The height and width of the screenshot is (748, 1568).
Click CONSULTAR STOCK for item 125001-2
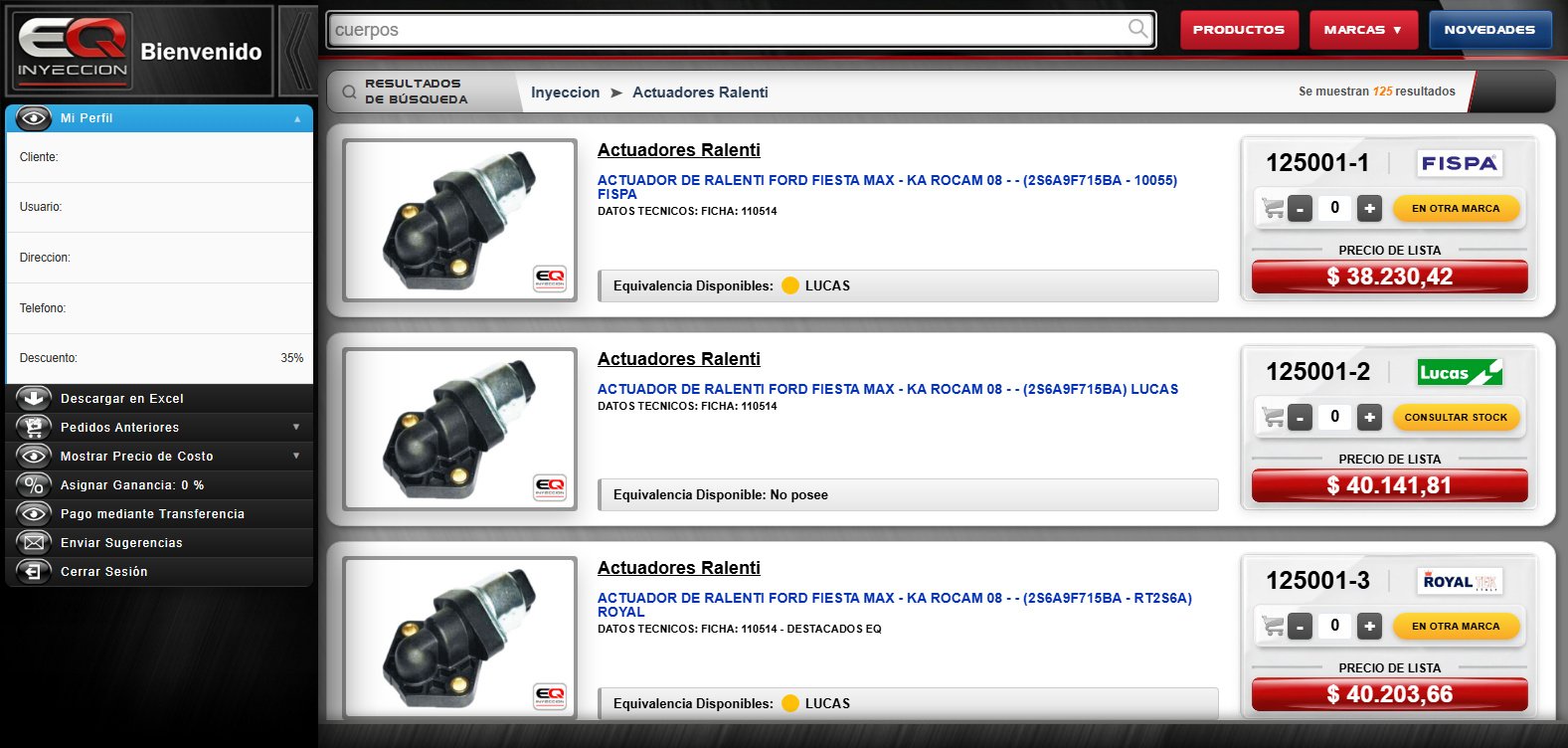1456,417
